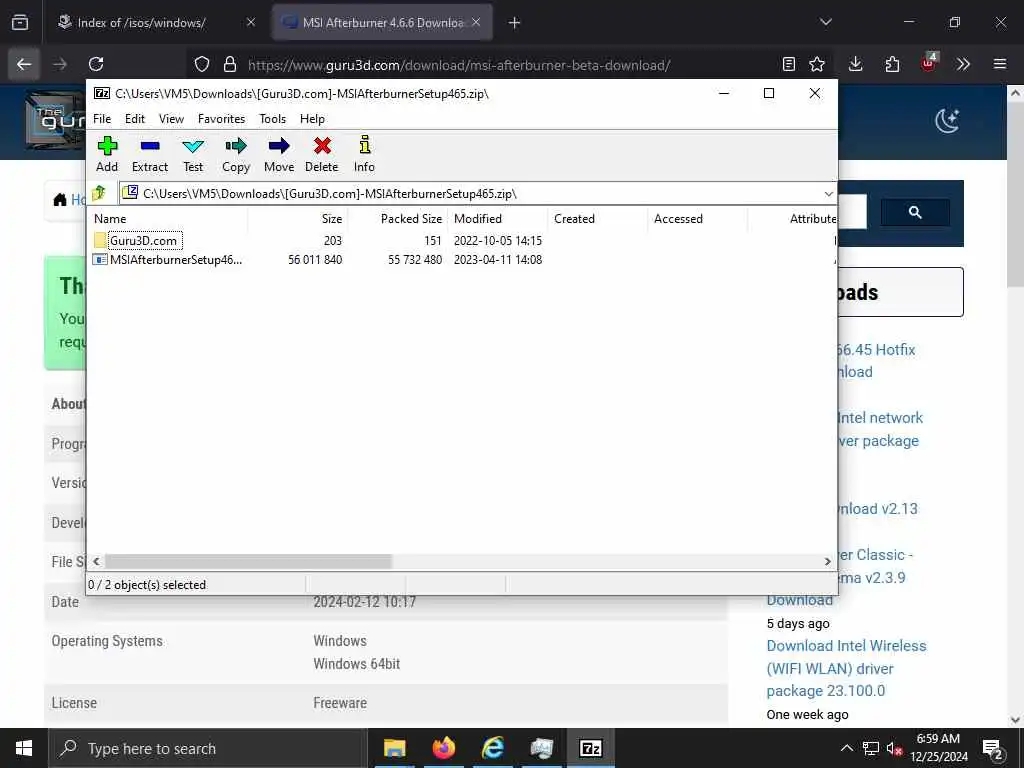Click the right arrow of 7-Zip horizontal scrollbar
This screenshot has height=768, width=1024.
pos(827,562)
